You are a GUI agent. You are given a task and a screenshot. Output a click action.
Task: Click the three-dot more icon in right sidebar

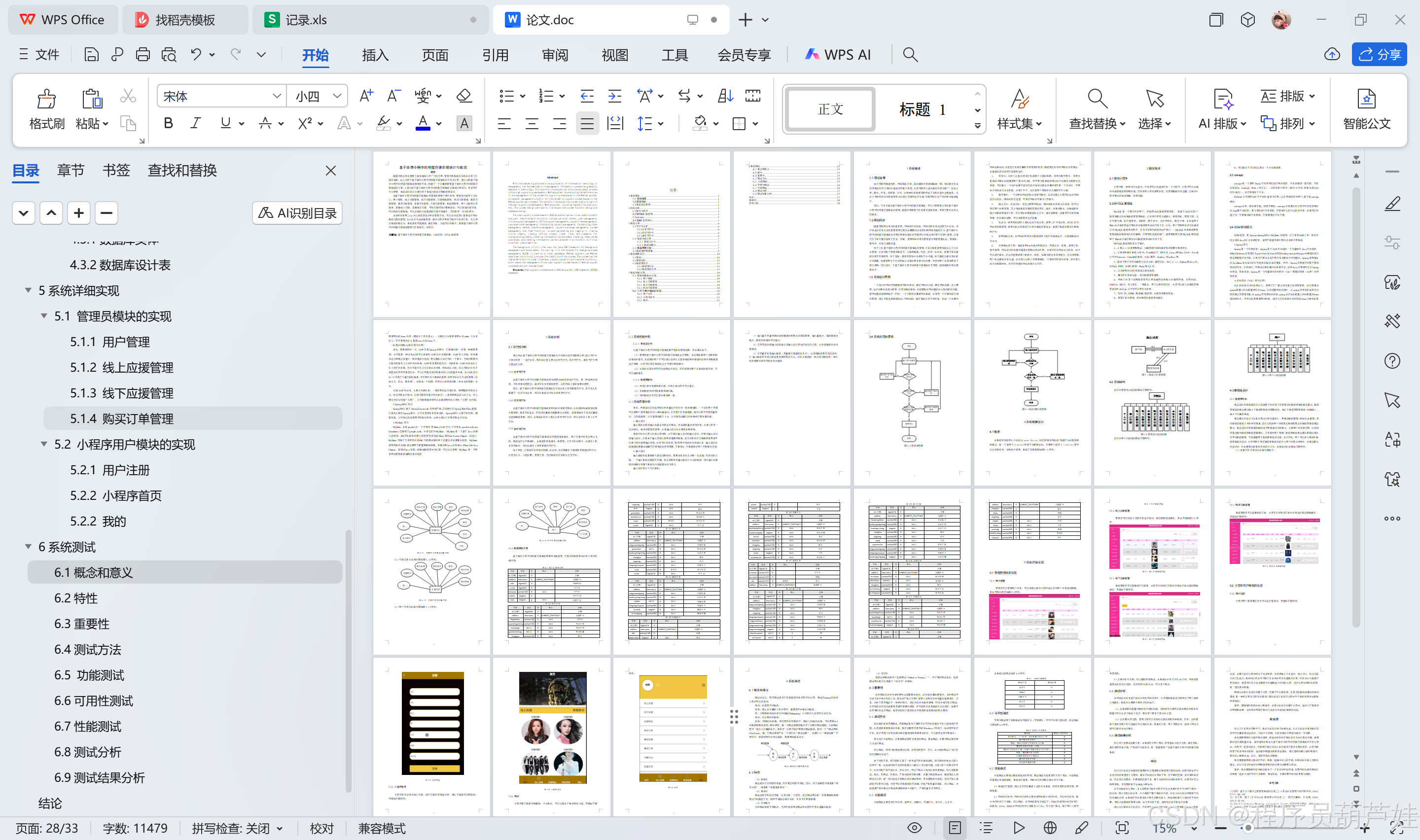(x=1392, y=519)
